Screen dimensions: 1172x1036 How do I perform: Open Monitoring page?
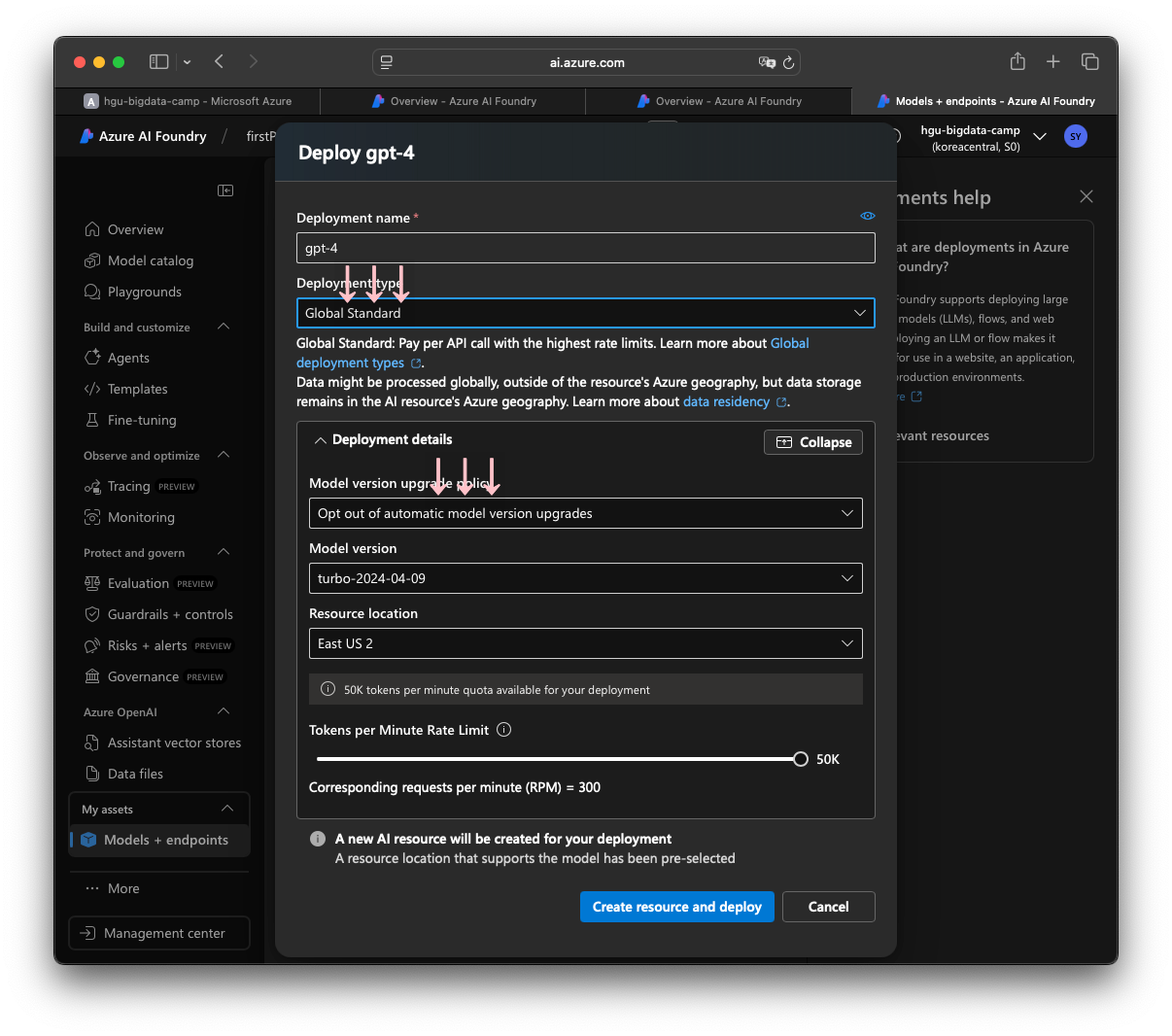point(129,517)
